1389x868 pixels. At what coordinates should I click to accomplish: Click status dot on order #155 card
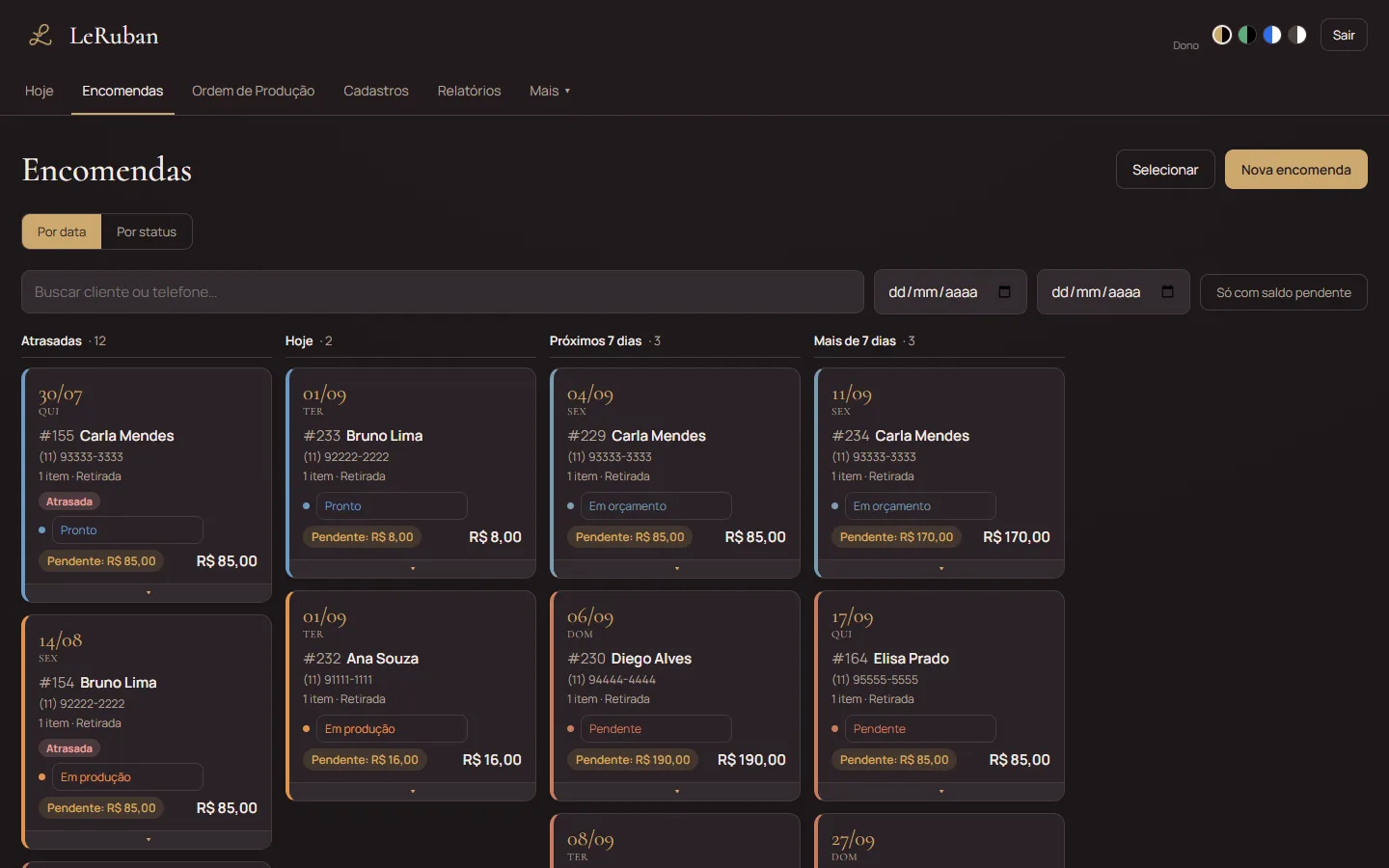point(42,530)
